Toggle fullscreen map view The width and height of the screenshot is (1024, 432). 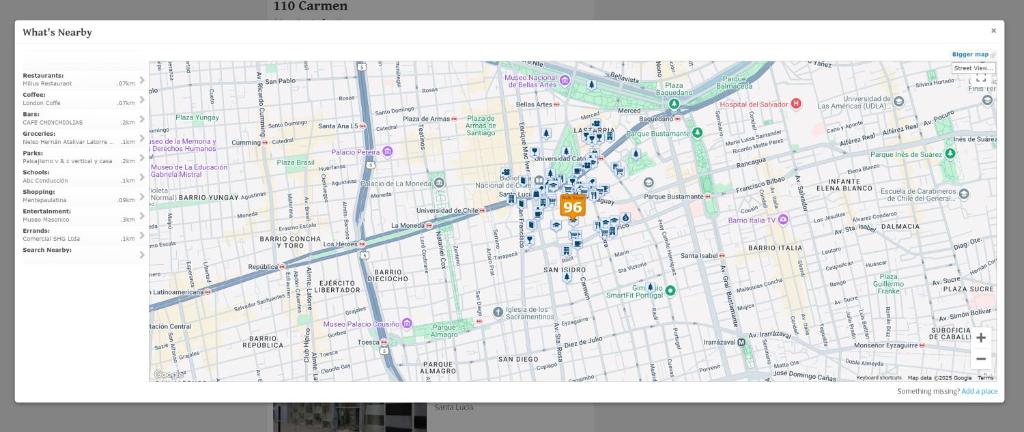[980, 79]
